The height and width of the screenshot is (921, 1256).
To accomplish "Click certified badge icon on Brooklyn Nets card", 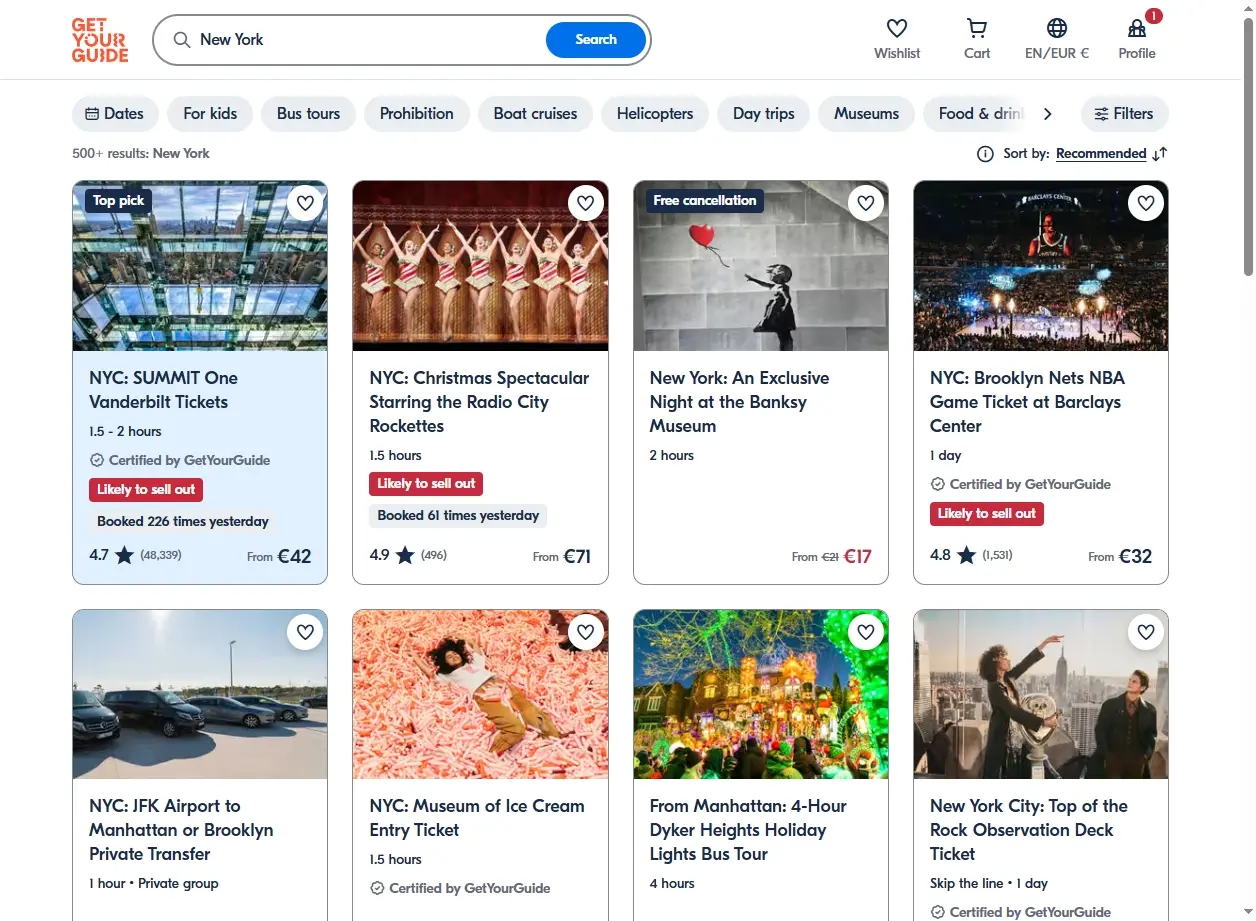I will click(x=937, y=485).
